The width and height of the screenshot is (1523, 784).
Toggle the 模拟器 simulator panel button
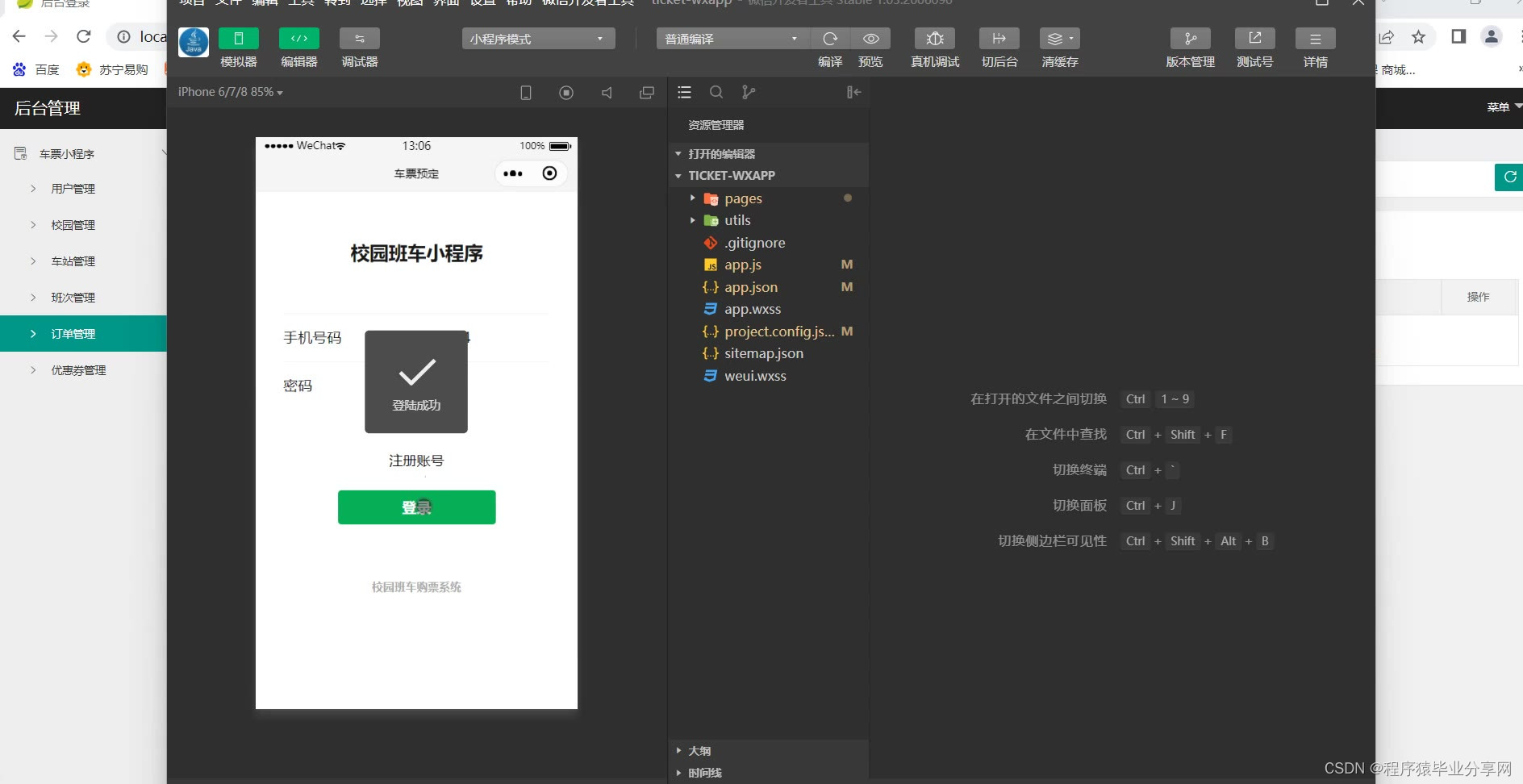pos(239,39)
